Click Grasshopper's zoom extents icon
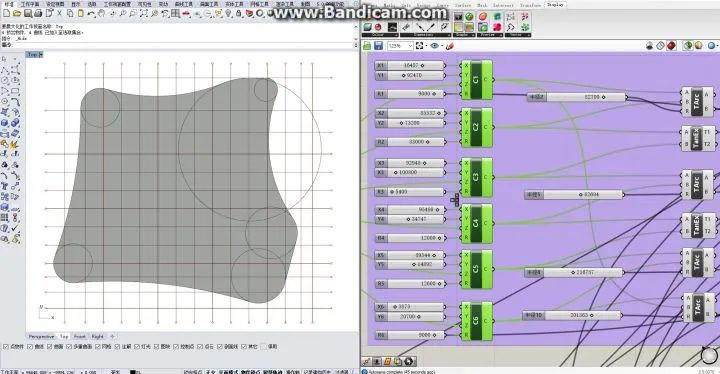 tap(419, 45)
